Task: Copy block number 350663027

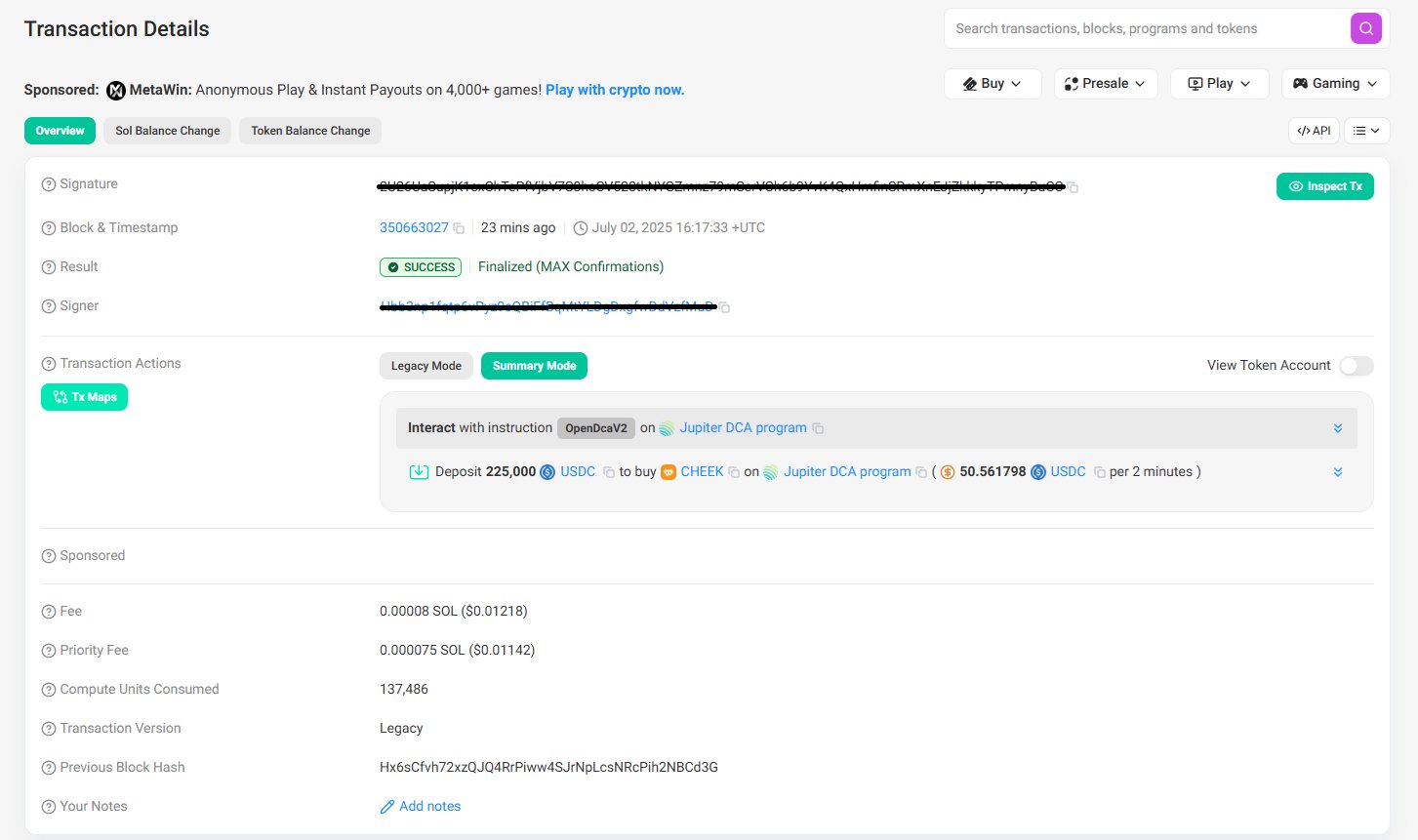Action: point(459,228)
